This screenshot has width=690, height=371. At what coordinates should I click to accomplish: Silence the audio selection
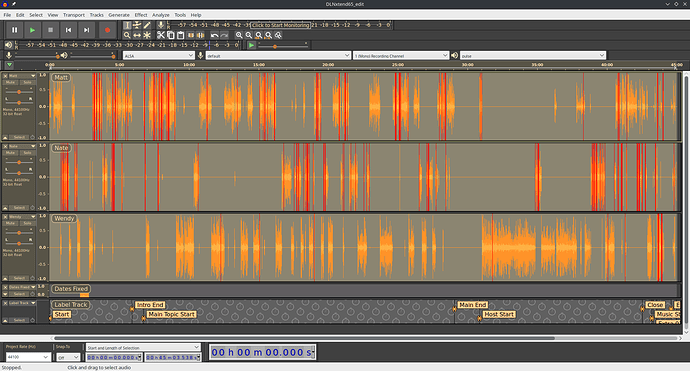(201, 35)
